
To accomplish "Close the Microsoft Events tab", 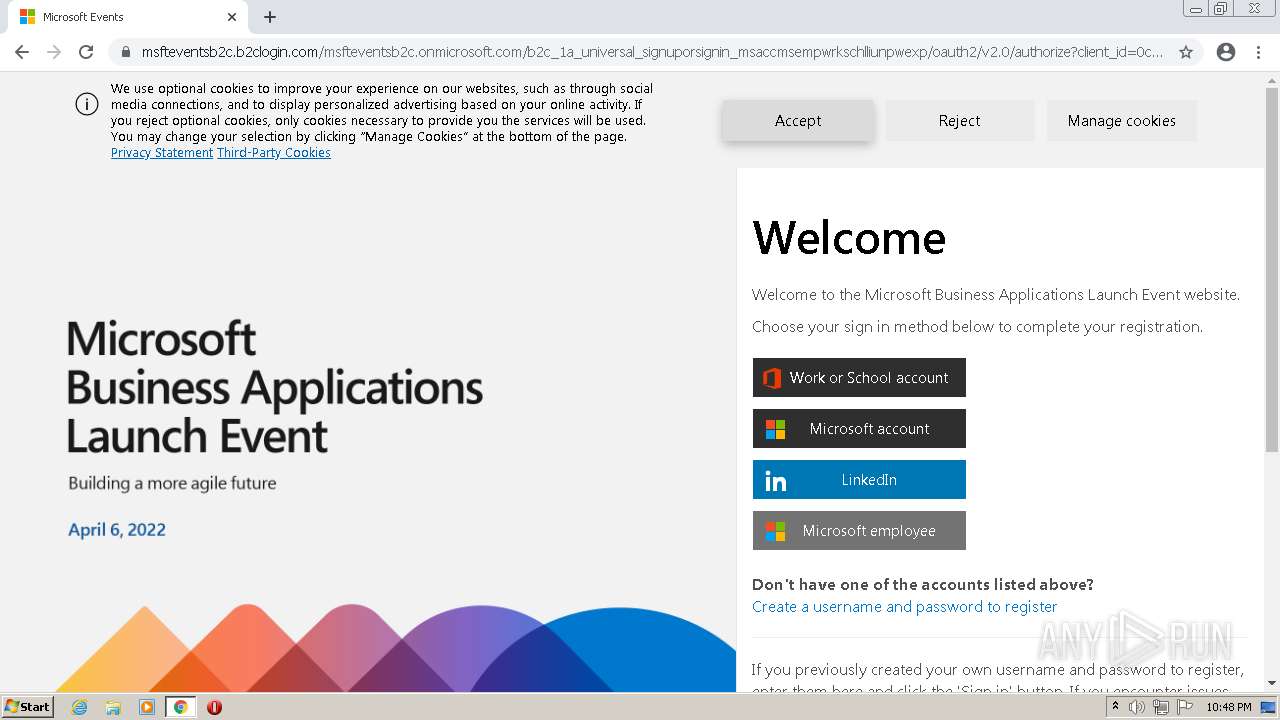I will 232,17.
